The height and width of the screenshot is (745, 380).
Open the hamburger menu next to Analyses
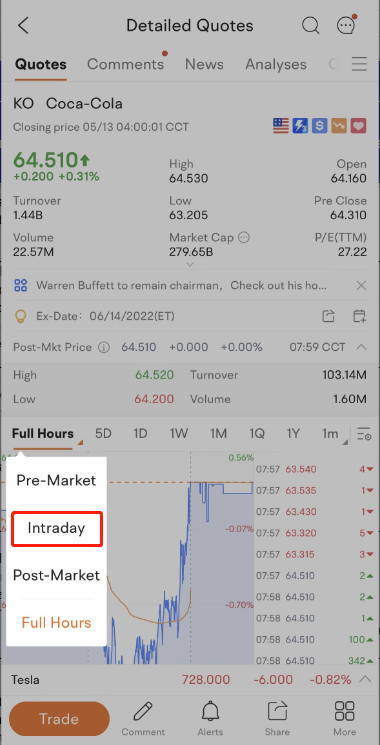(x=360, y=64)
